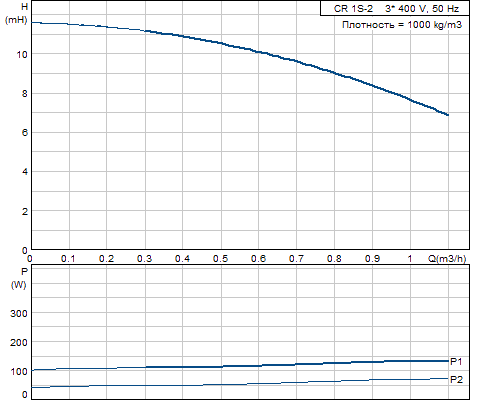Click the 2 tick on the head axis

pos(25,211)
